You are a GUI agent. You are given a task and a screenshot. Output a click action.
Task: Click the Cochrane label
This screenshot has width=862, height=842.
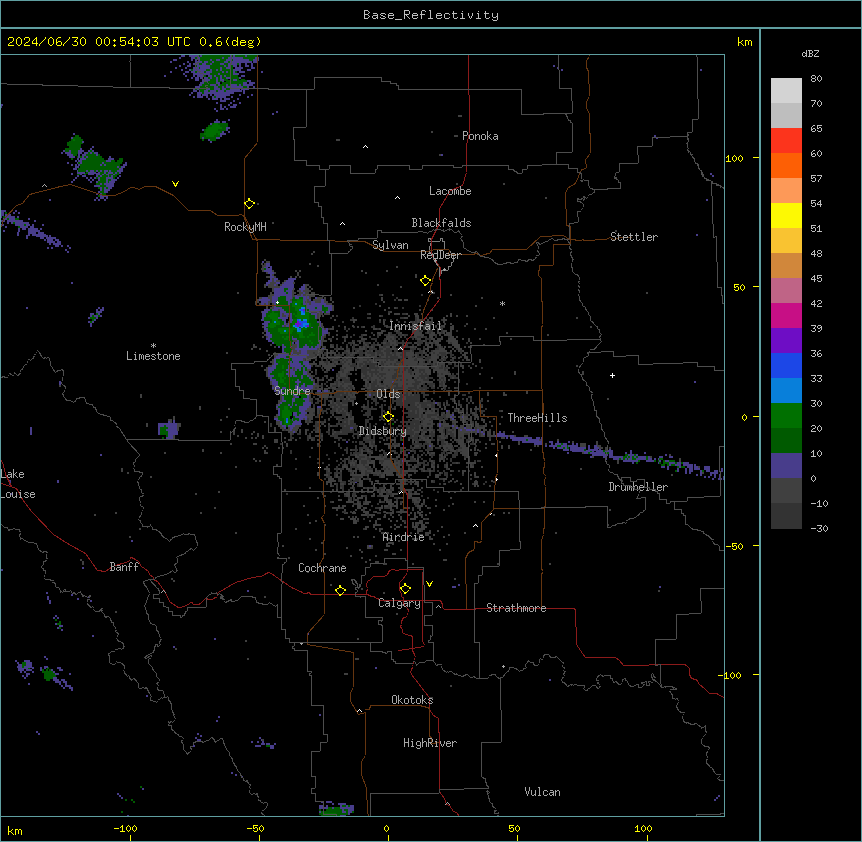tap(322, 568)
